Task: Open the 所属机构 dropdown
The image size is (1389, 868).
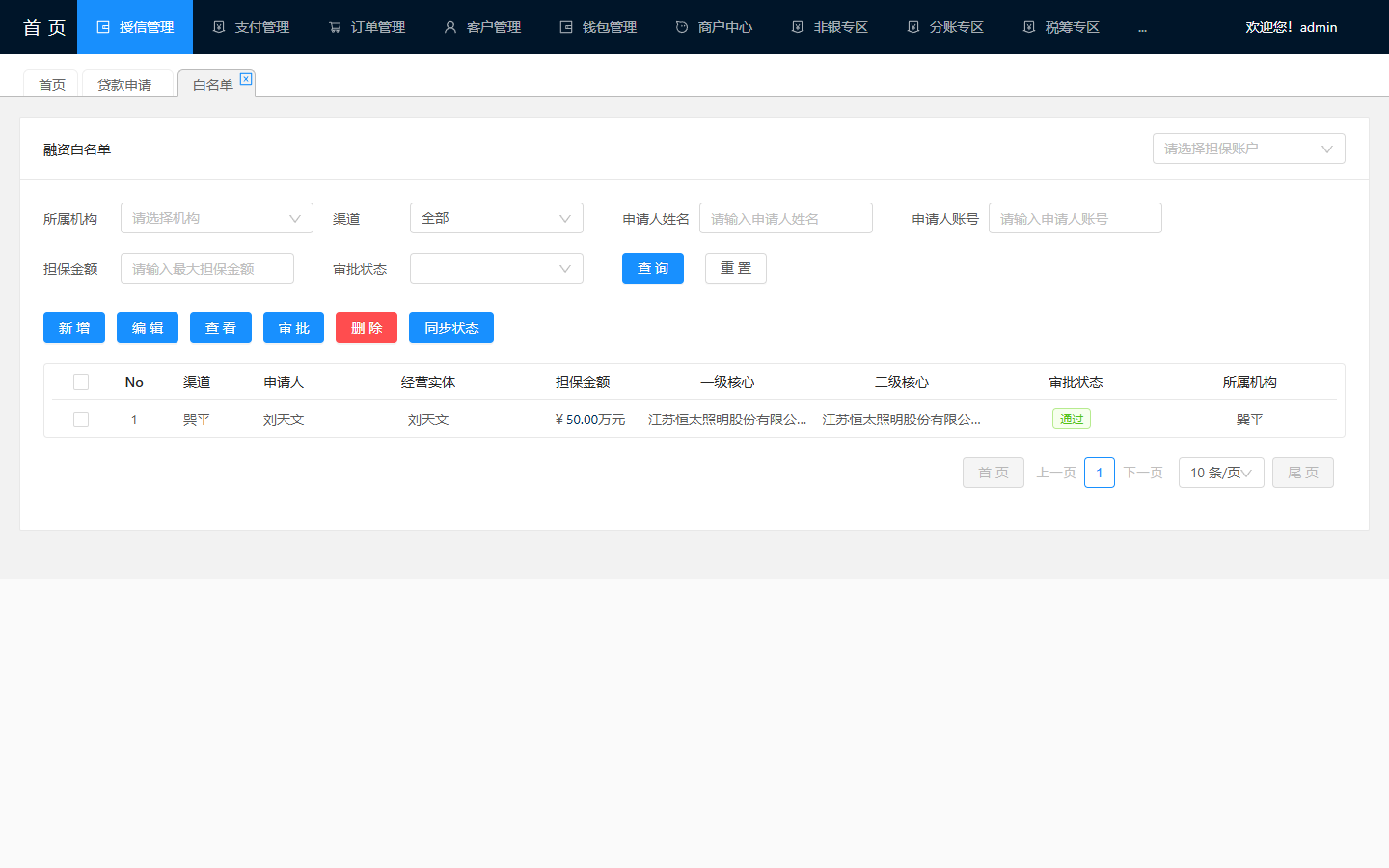Action: tap(217, 218)
